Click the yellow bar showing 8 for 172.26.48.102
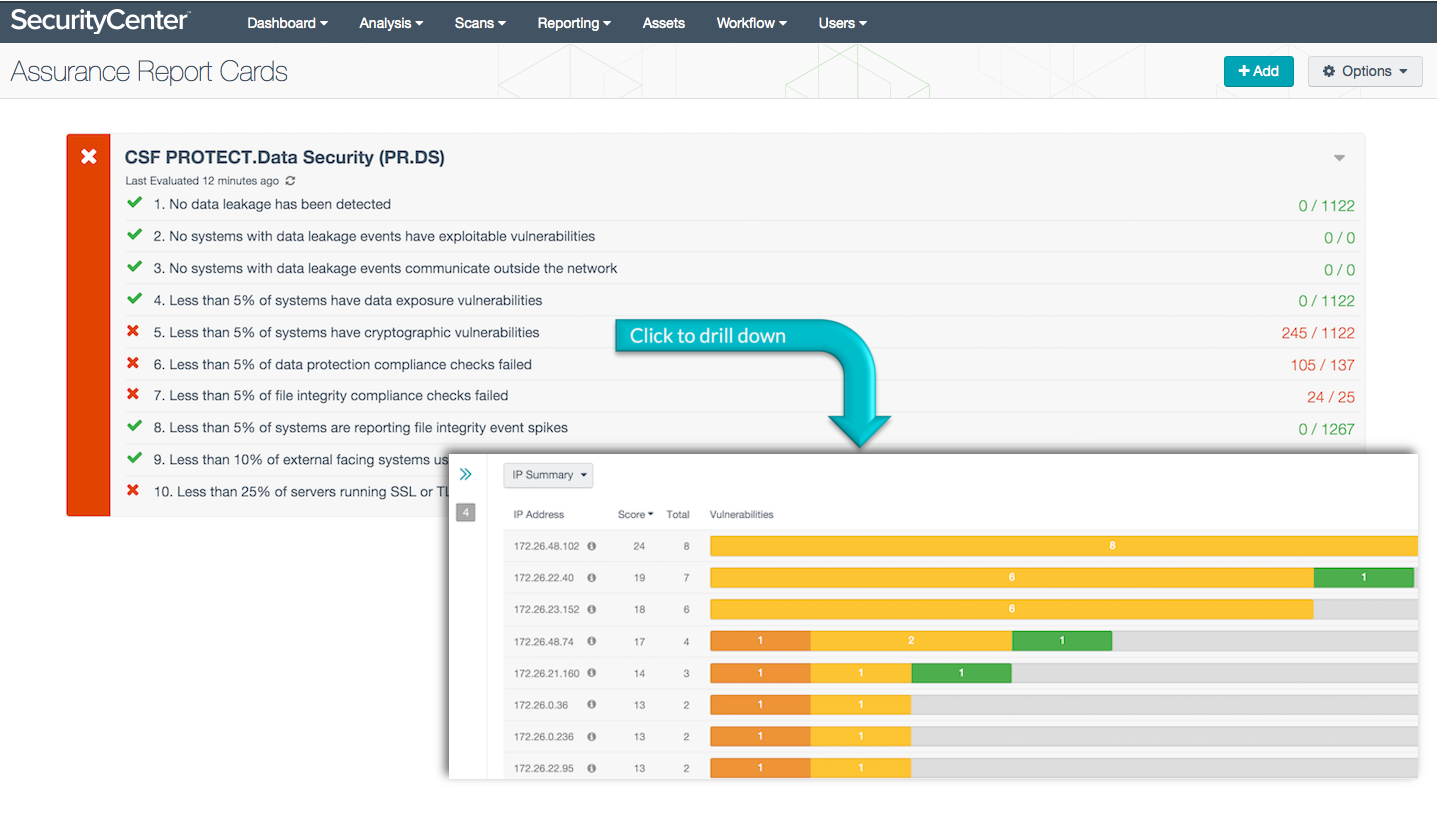The height and width of the screenshot is (820, 1440). click(x=1064, y=546)
